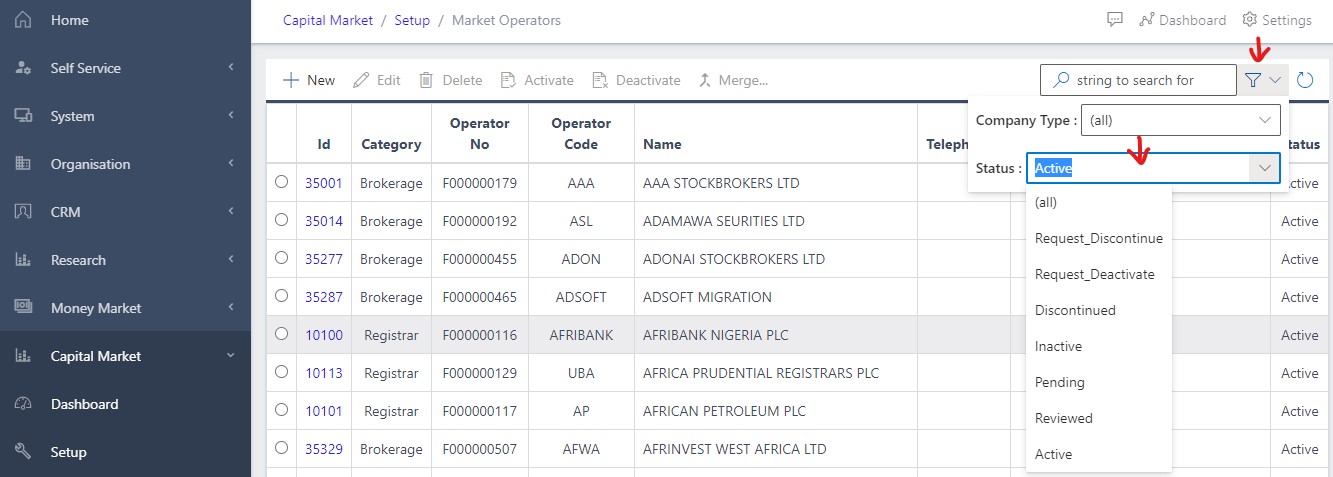This screenshot has width=1333, height=477.
Task: Choose Inactive status option
Action: coord(1099,346)
